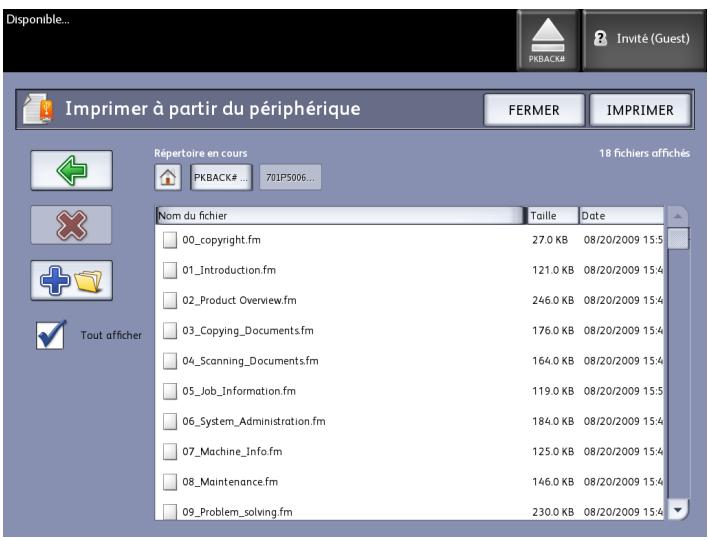Open the PKBACK# breadcrumb folder
The image size is (709, 540).
(221, 177)
